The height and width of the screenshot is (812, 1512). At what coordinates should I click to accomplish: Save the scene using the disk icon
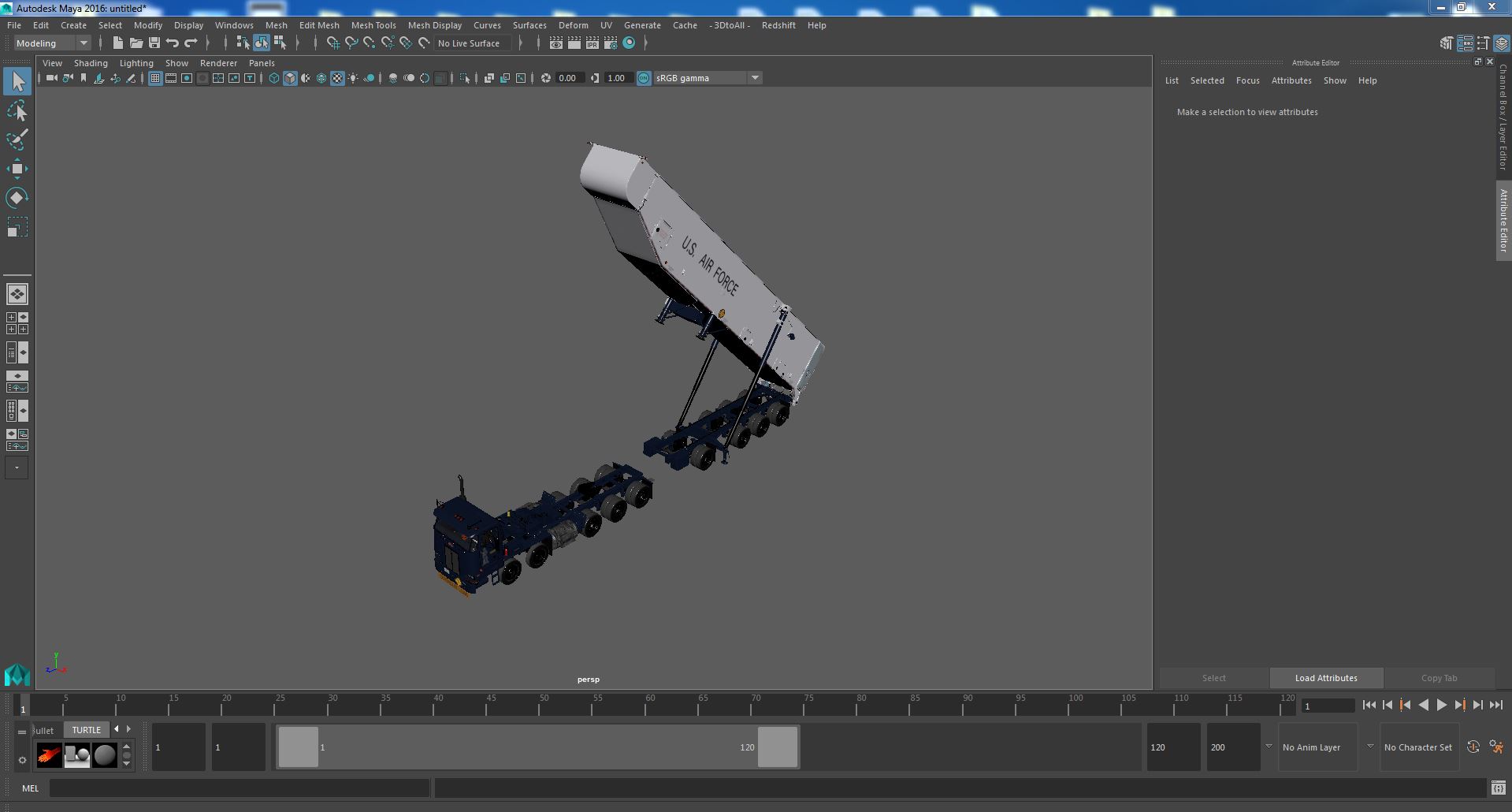(154, 43)
